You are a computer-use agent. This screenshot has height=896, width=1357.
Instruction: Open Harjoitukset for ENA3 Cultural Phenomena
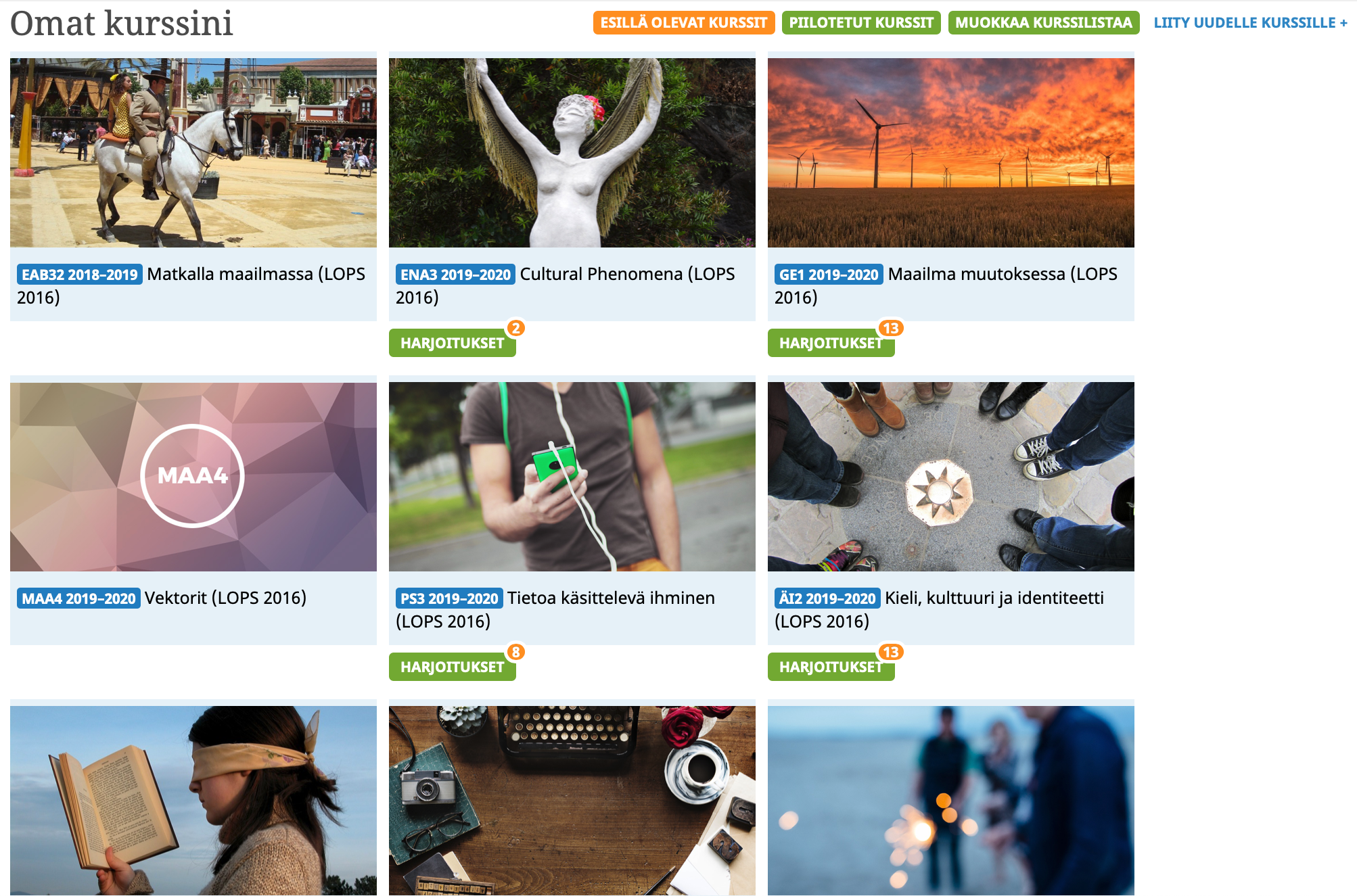click(x=451, y=343)
